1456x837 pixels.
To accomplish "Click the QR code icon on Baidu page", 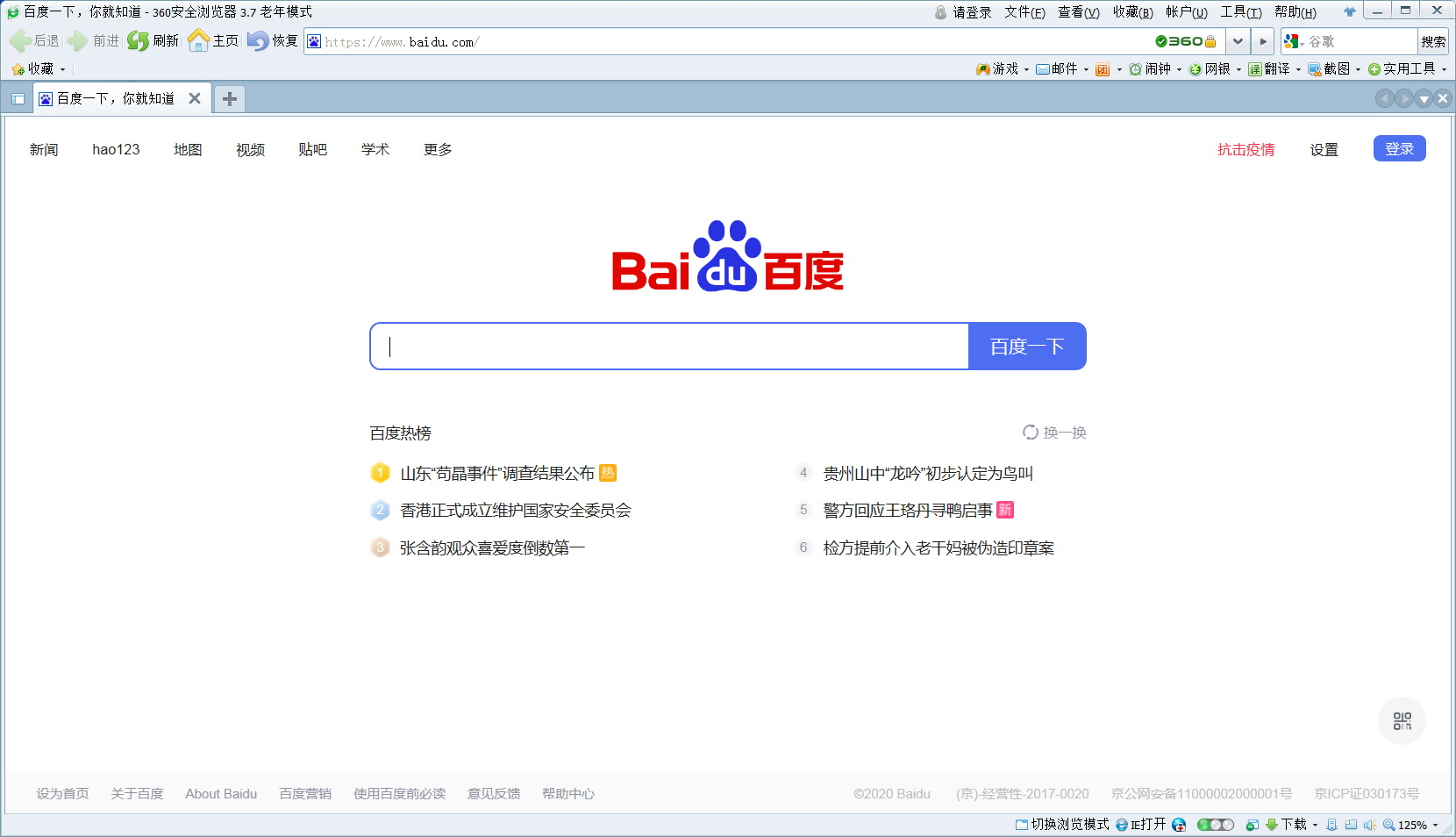I will click(x=1402, y=721).
